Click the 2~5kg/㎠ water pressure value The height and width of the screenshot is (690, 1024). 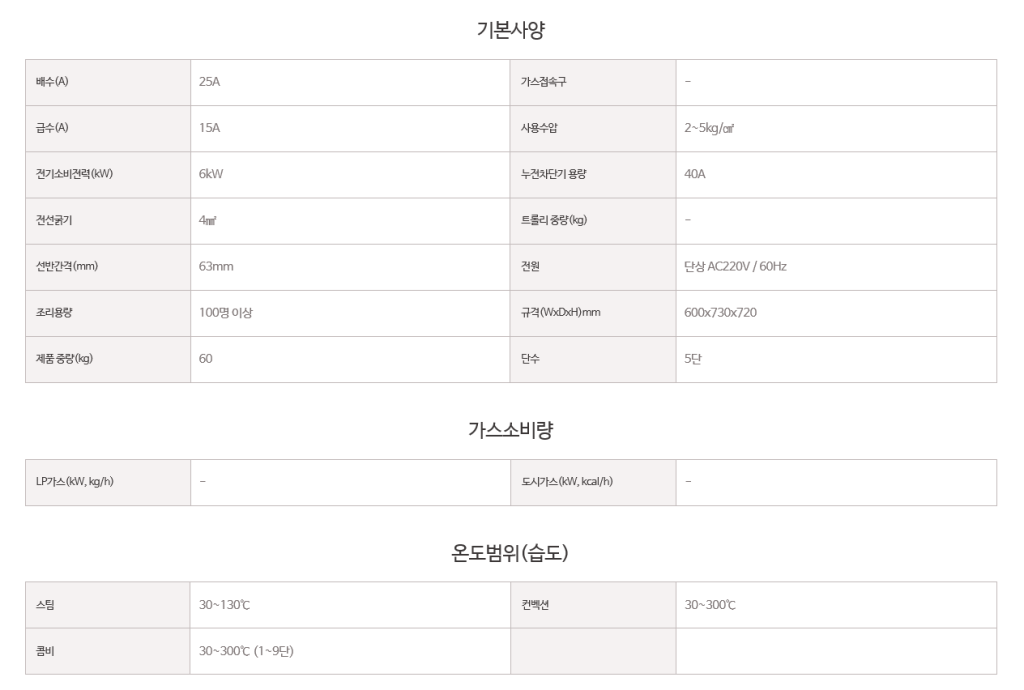click(709, 128)
